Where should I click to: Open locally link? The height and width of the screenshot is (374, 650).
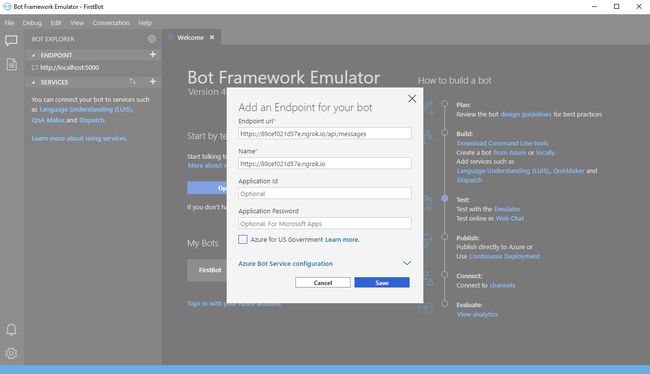pyautogui.click(x=545, y=153)
